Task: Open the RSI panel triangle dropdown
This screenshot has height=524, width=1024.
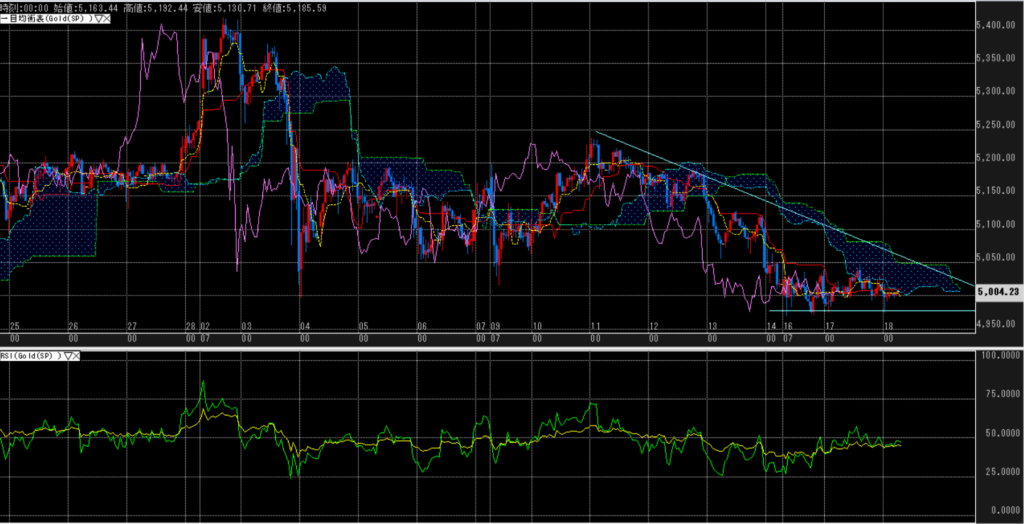Action: pyautogui.click(x=67, y=354)
